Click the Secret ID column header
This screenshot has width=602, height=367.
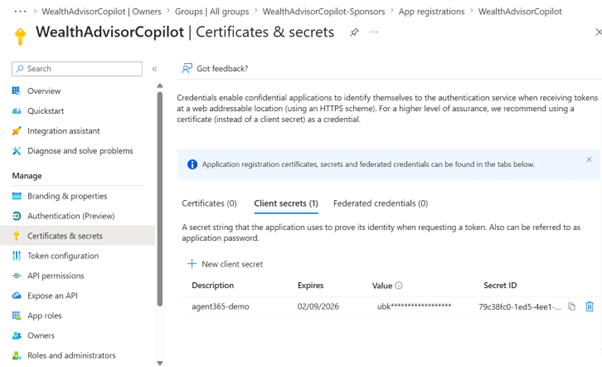(500, 285)
